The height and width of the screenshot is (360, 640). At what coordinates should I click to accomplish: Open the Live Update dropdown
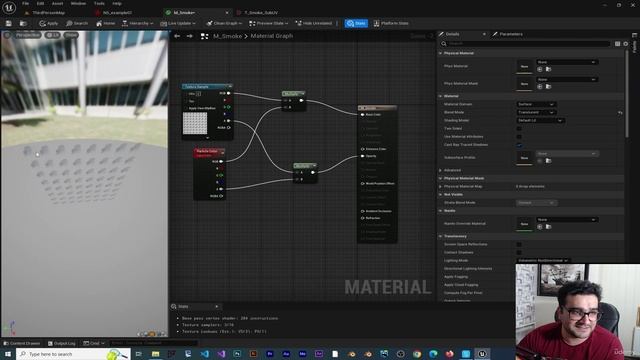tap(178, 24)
